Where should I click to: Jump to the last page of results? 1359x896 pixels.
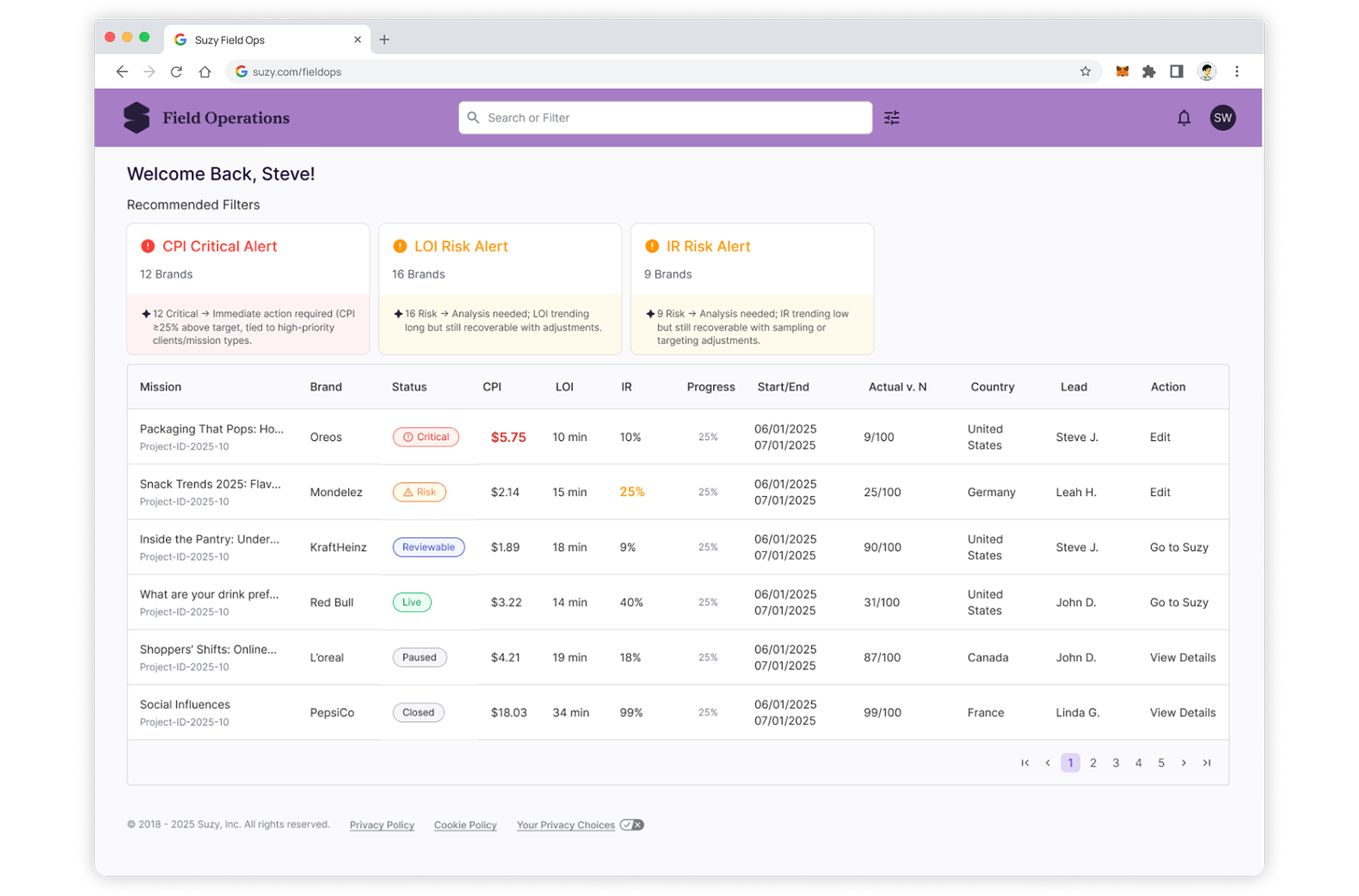point(1206,763)
